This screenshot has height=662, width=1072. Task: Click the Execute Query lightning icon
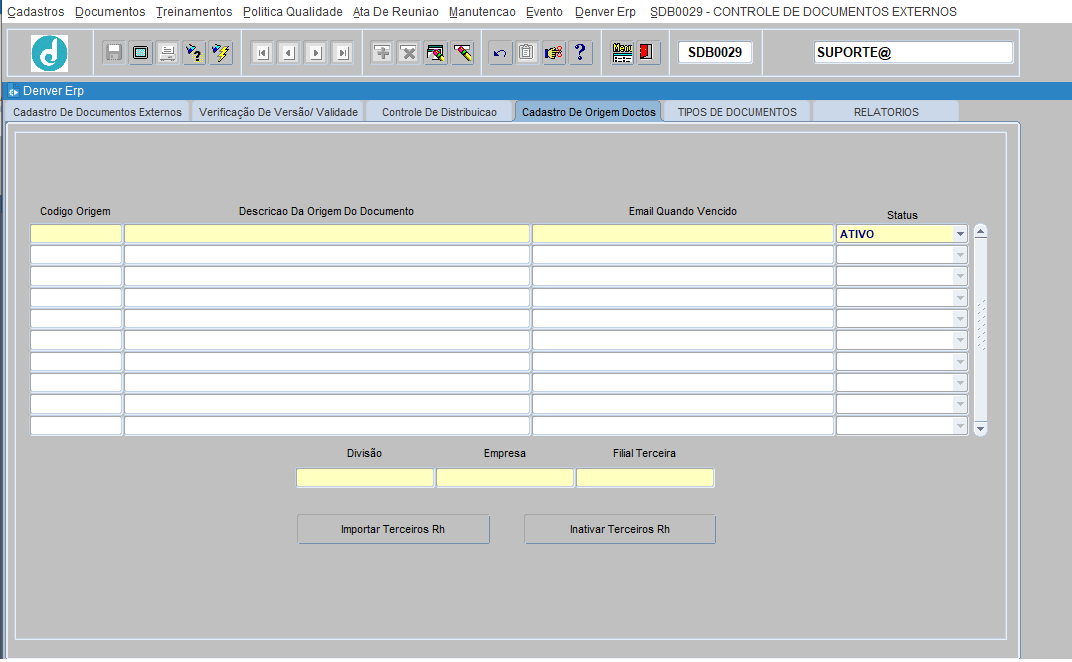point(221,53)
